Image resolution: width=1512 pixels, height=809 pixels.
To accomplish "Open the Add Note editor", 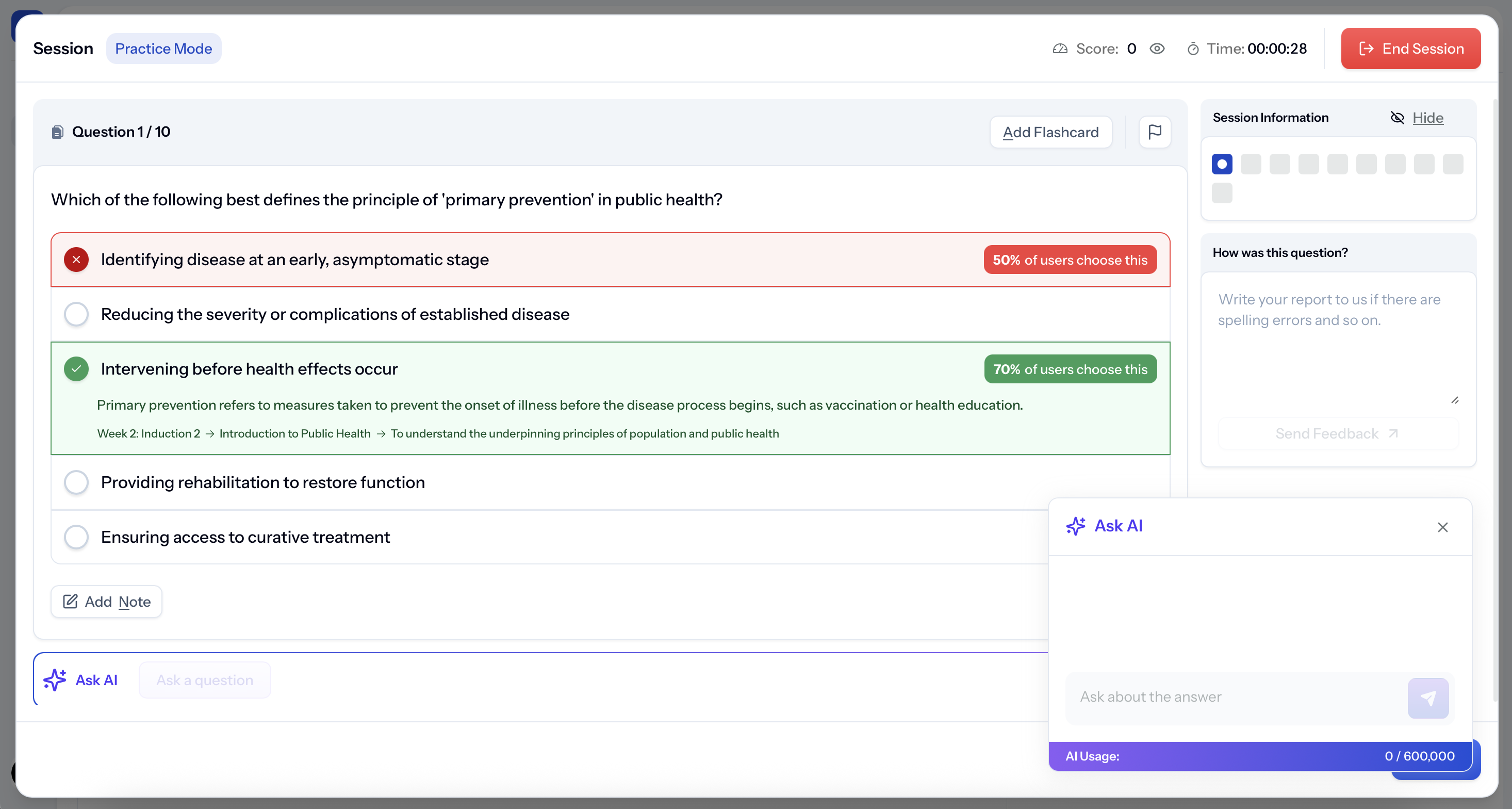I will click(x=106, y=602).
